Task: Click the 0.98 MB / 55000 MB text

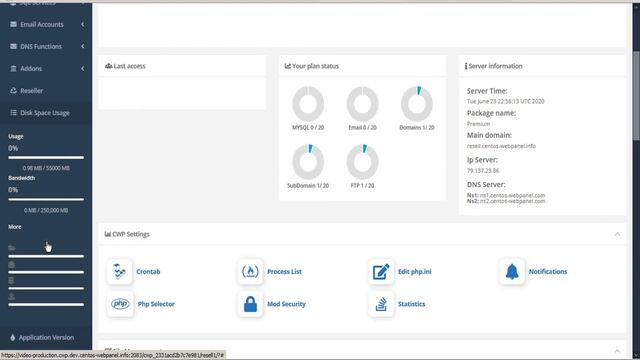Action: [46, 168]
